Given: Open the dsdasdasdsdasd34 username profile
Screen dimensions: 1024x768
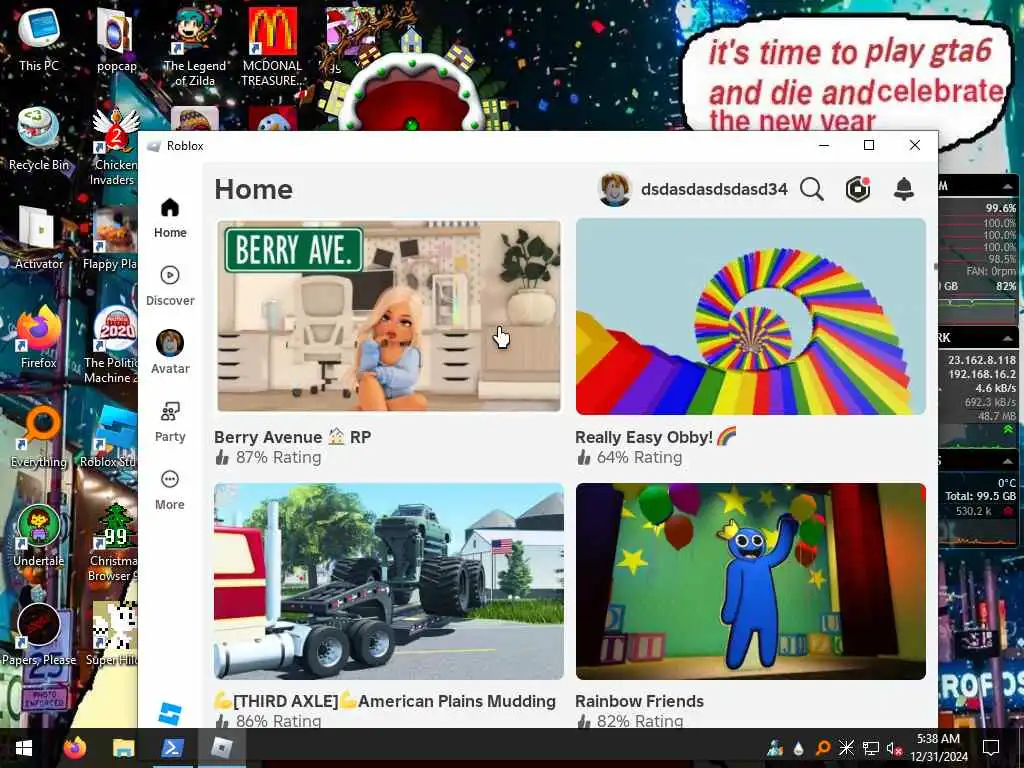Looking at the screenshot, I should 714,189.
